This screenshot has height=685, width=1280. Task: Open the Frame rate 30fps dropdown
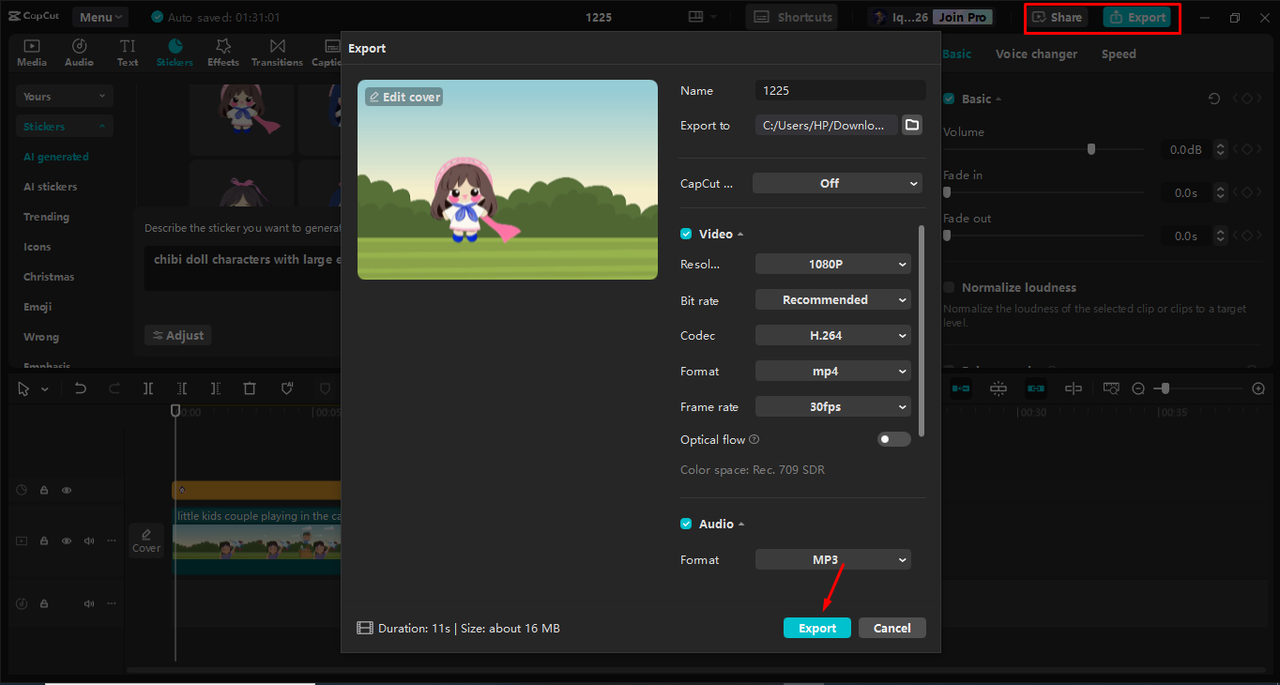click(x=833, y=407)
